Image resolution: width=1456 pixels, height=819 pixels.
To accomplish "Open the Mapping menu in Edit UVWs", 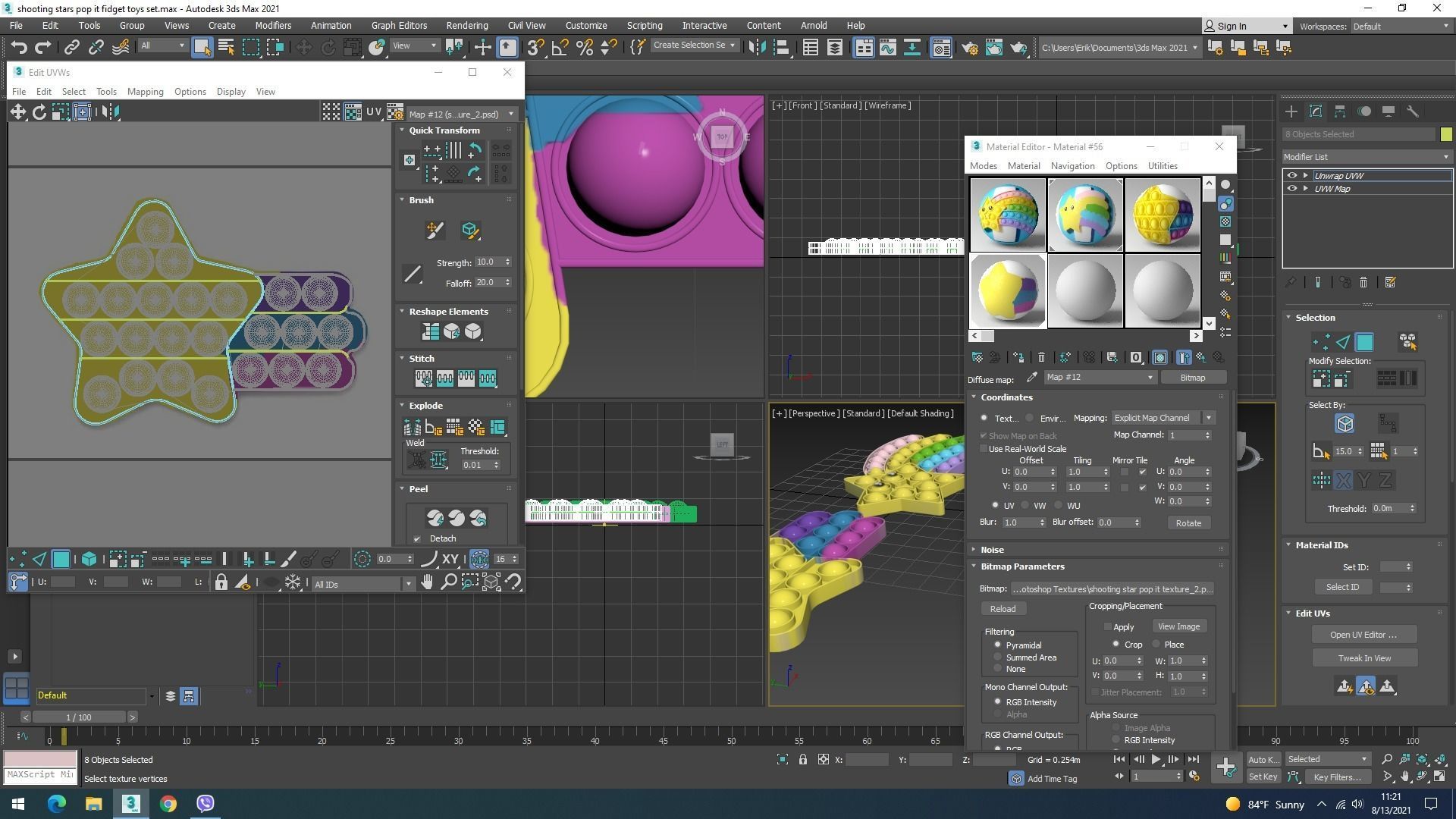I will click(x=145, y=92).
